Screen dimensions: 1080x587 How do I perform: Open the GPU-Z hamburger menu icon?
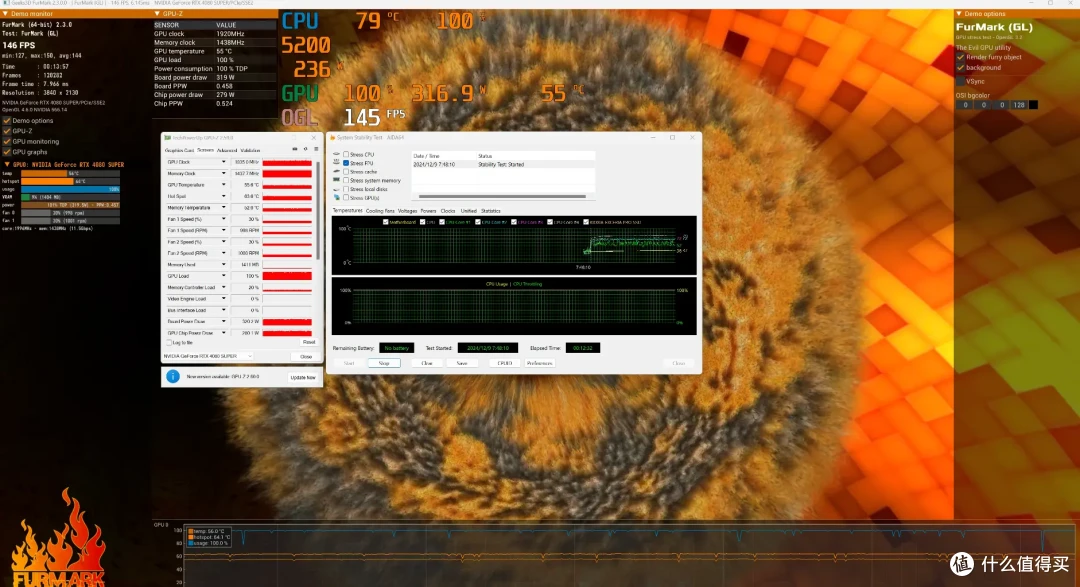coord(316,150)
